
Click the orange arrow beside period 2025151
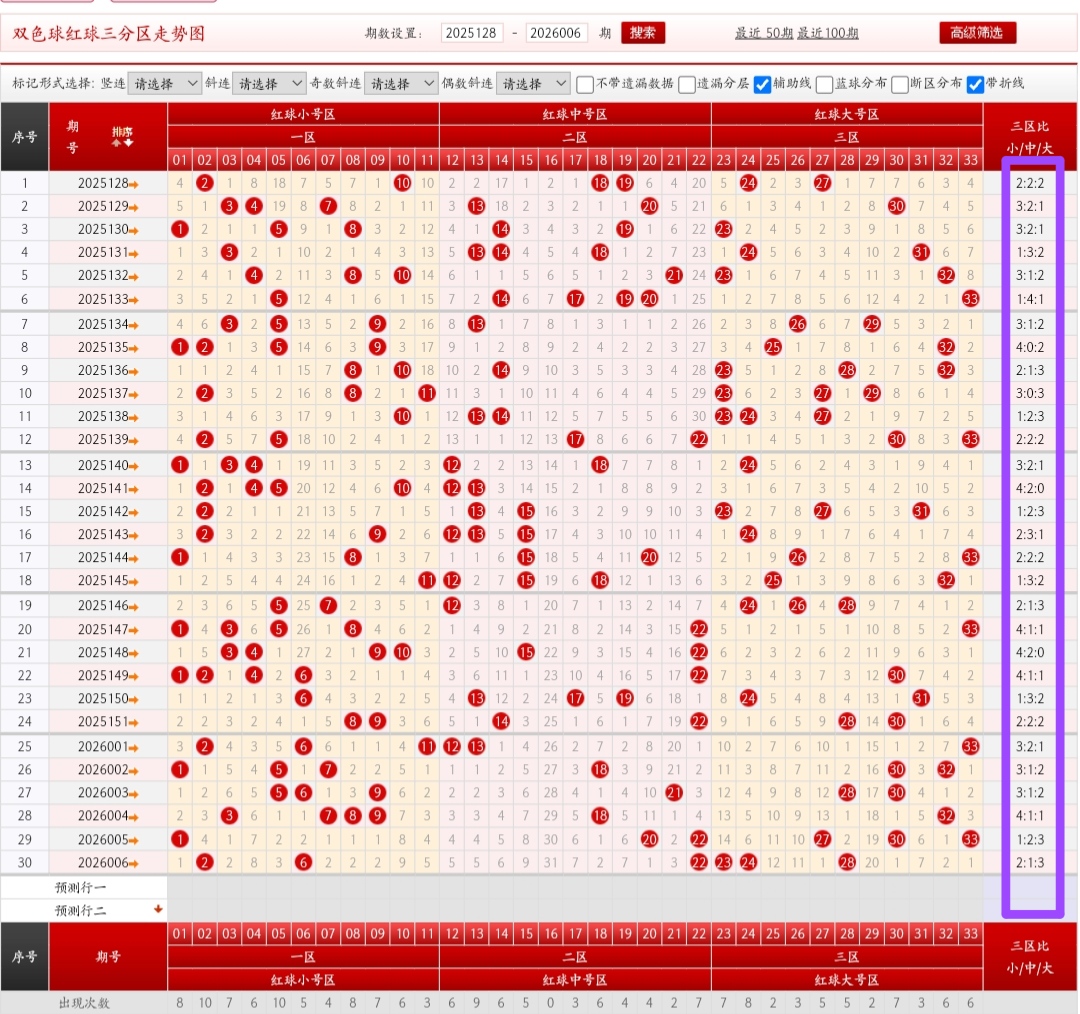134,723
